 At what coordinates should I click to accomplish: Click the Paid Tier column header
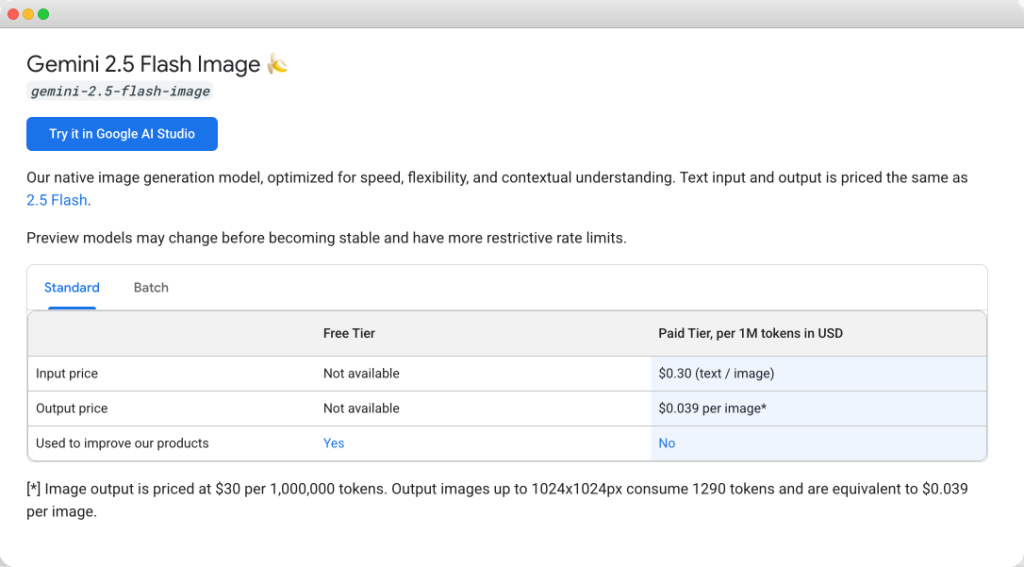pos(750,333)
